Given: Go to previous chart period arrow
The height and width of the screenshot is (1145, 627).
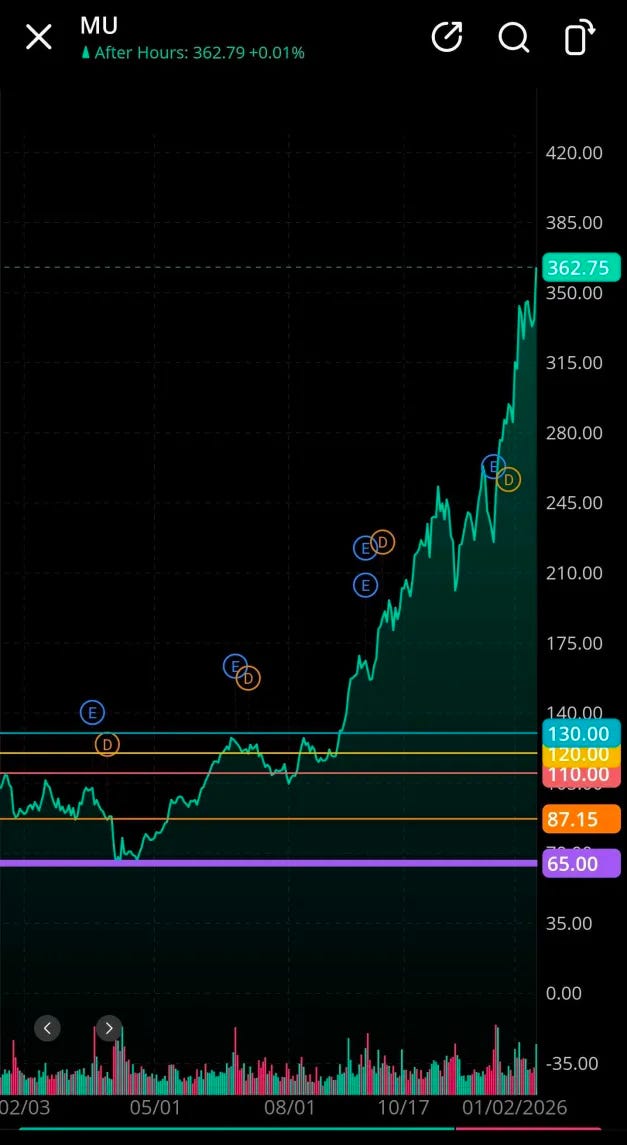Looking at the screenshot, I should click(47, 1028).
